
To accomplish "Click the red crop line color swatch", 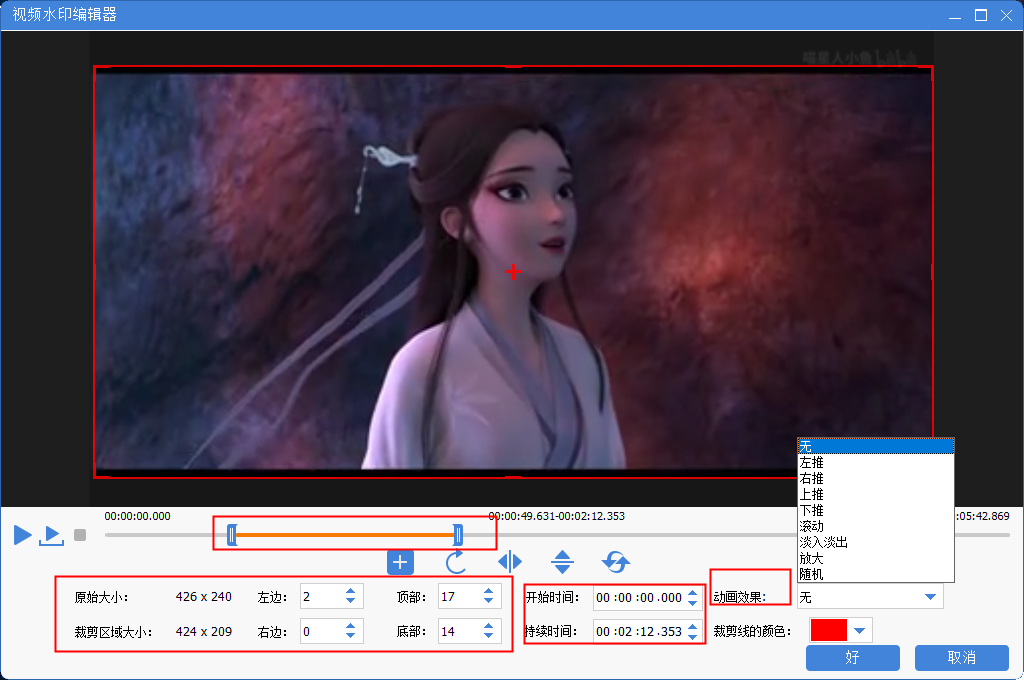I will pyautogui.click(x=828, y=630).
